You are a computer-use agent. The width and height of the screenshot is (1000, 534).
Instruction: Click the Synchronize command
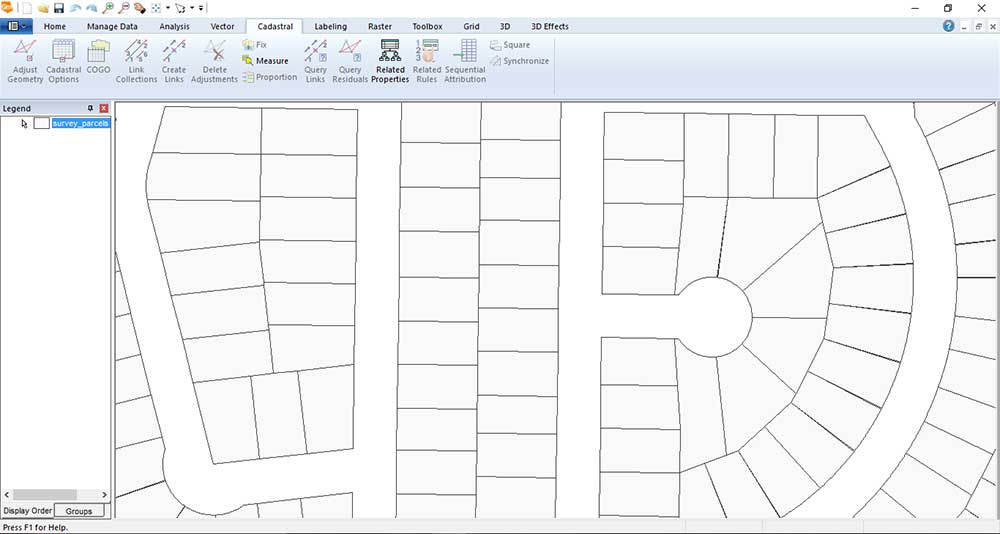coord(520,61)
